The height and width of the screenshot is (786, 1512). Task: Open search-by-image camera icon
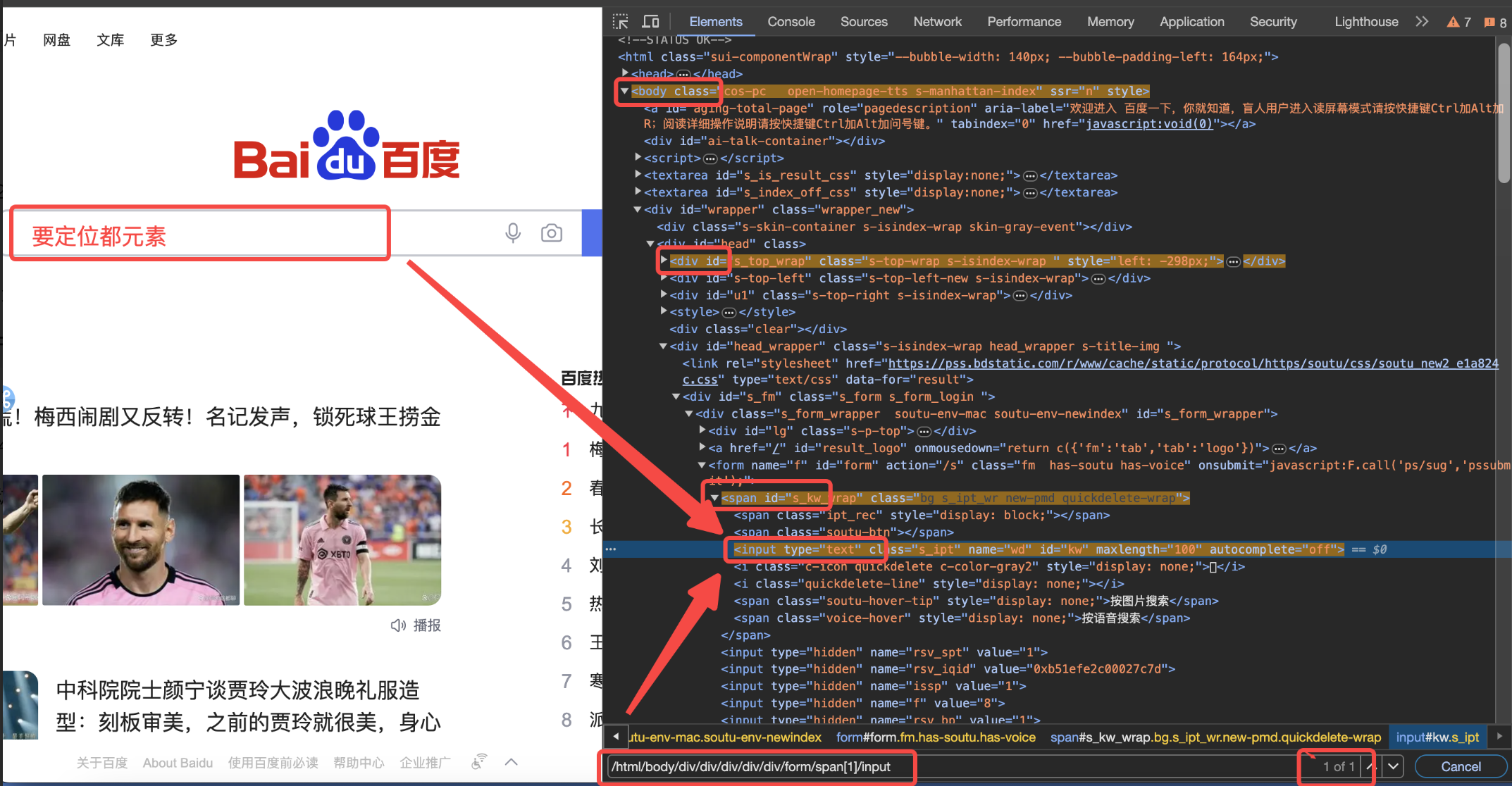click(x=551, y=232)
